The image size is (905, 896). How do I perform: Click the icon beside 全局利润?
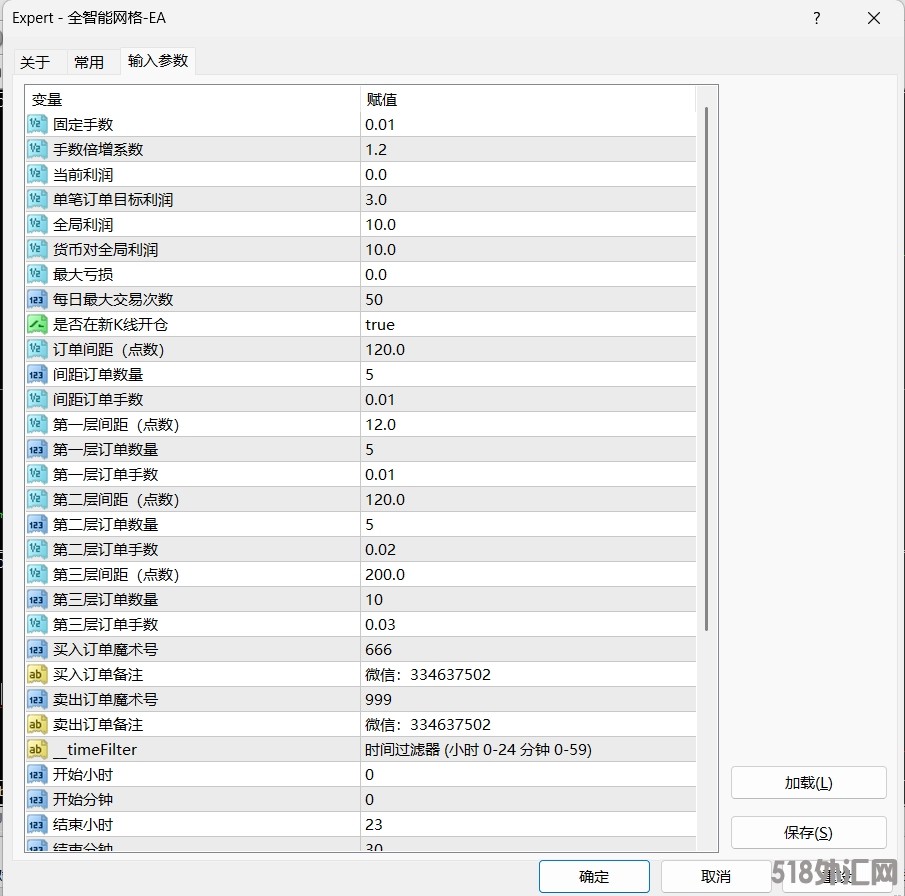click(38, 224)
